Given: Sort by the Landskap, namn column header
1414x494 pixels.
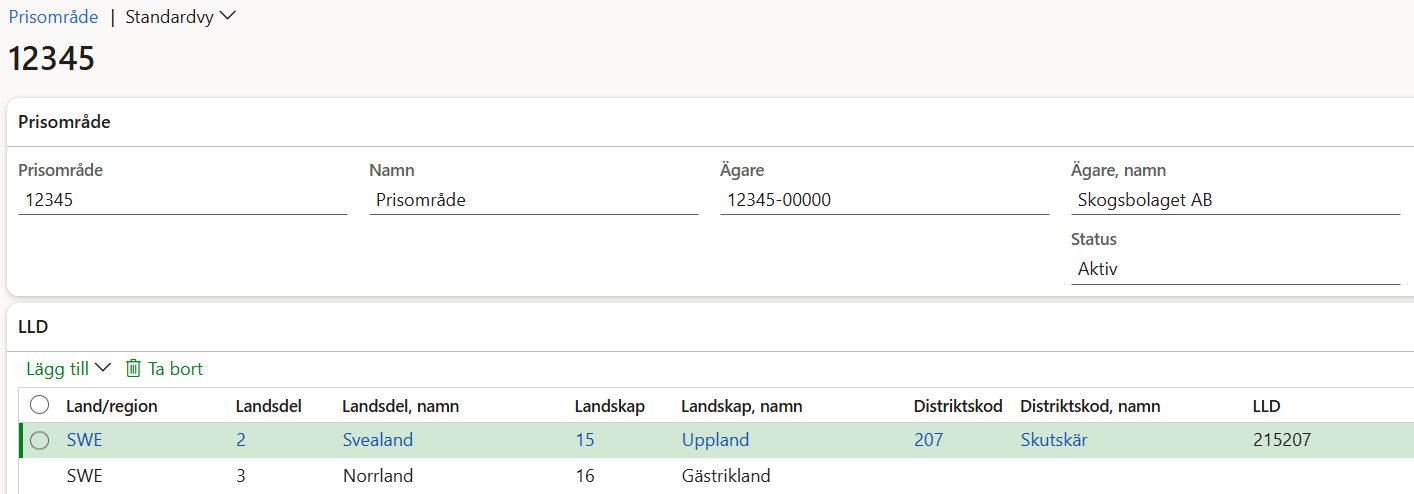Looking at the screenshot, I should [741, 406].
